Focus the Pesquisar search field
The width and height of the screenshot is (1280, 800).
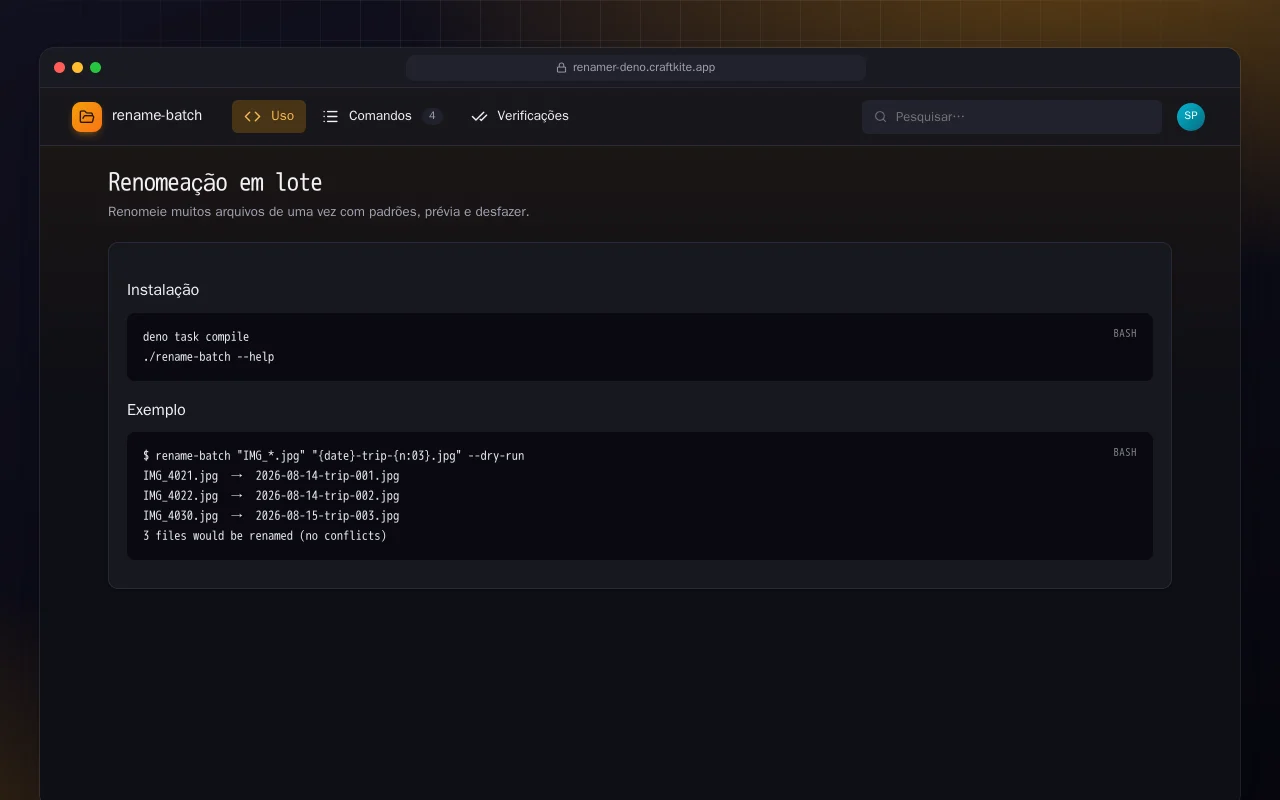[1012, 117]
